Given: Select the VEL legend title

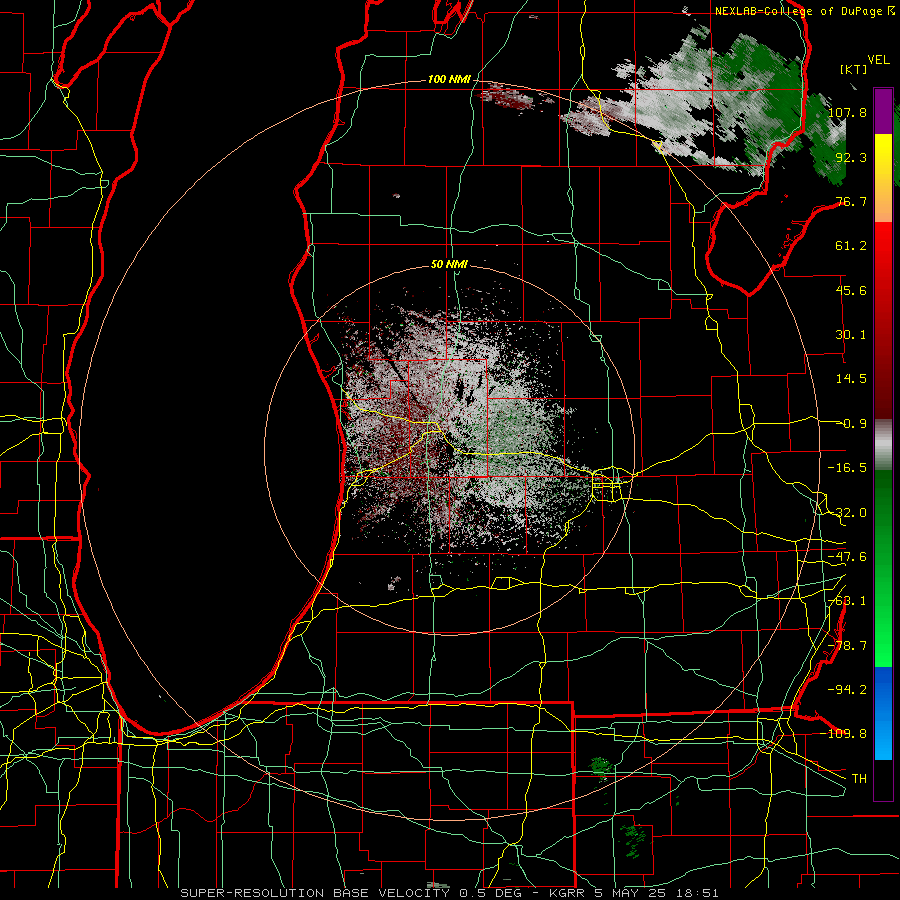Looking at the screenshot, I should pos(878,60).
